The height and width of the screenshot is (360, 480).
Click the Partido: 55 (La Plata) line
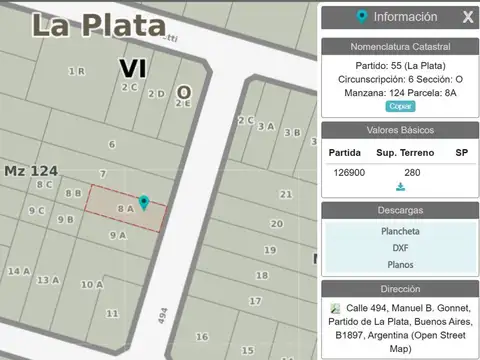pyautogui.click(x=400, y=66)
